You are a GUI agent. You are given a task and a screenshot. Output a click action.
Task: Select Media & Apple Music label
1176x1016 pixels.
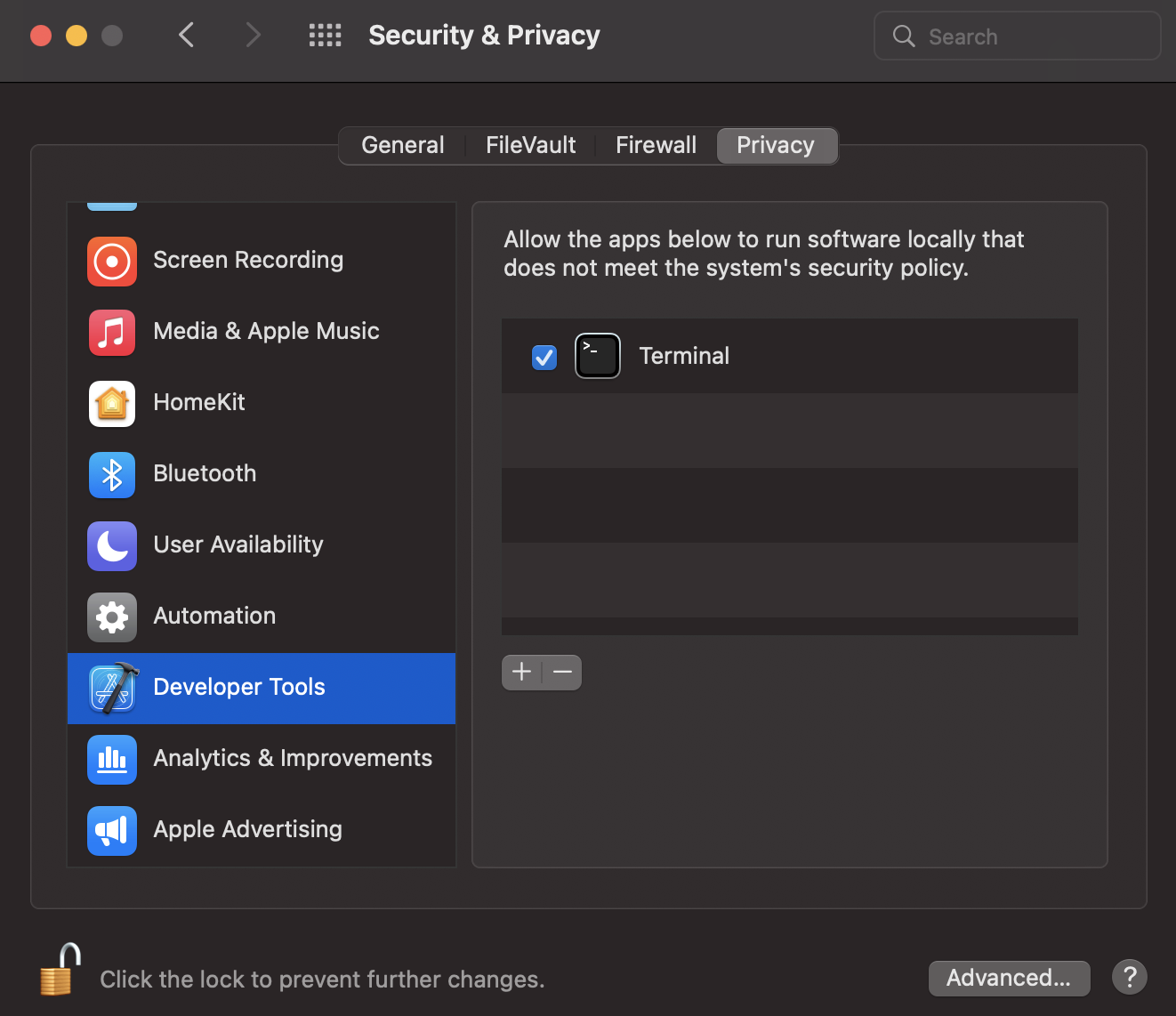pos(266,331)
